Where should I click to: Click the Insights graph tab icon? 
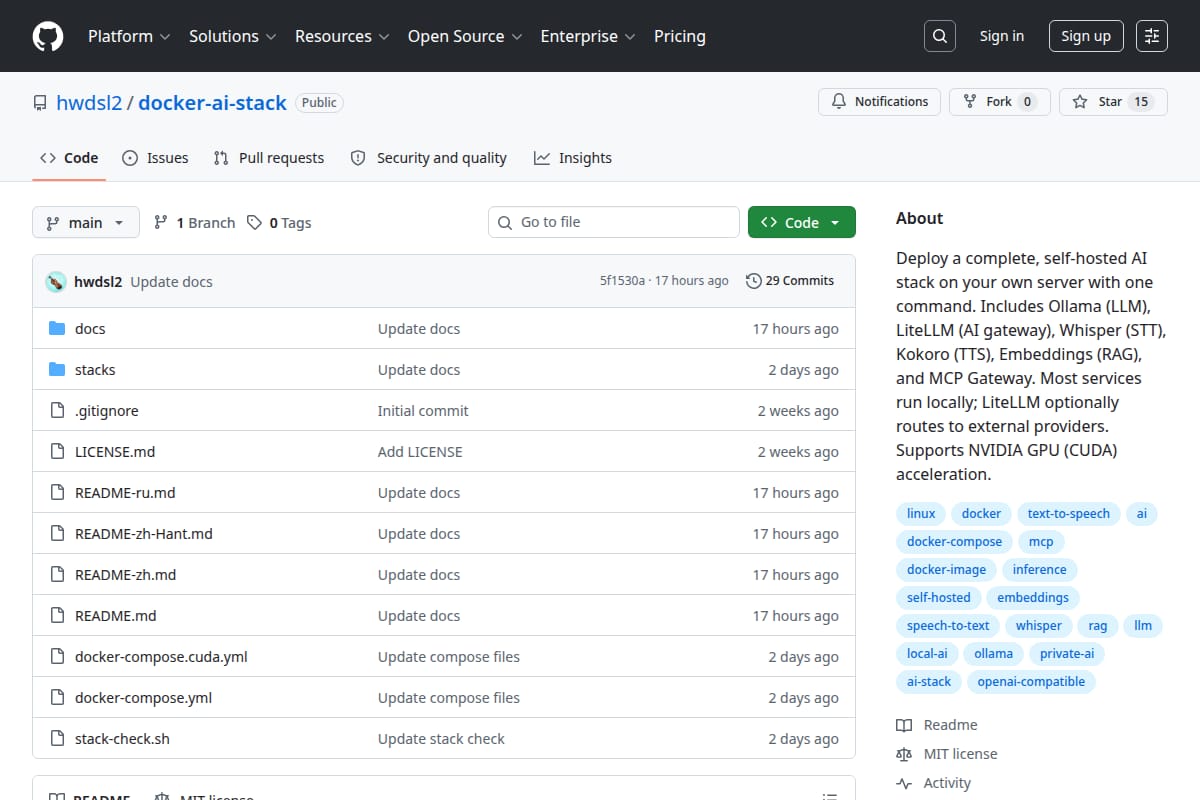(542, 158)
